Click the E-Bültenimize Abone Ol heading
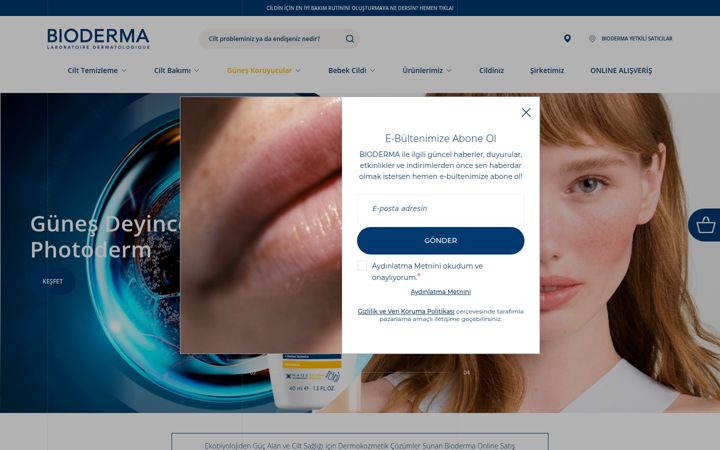This screenshot has width=720, height=450. tap(440, 138)
